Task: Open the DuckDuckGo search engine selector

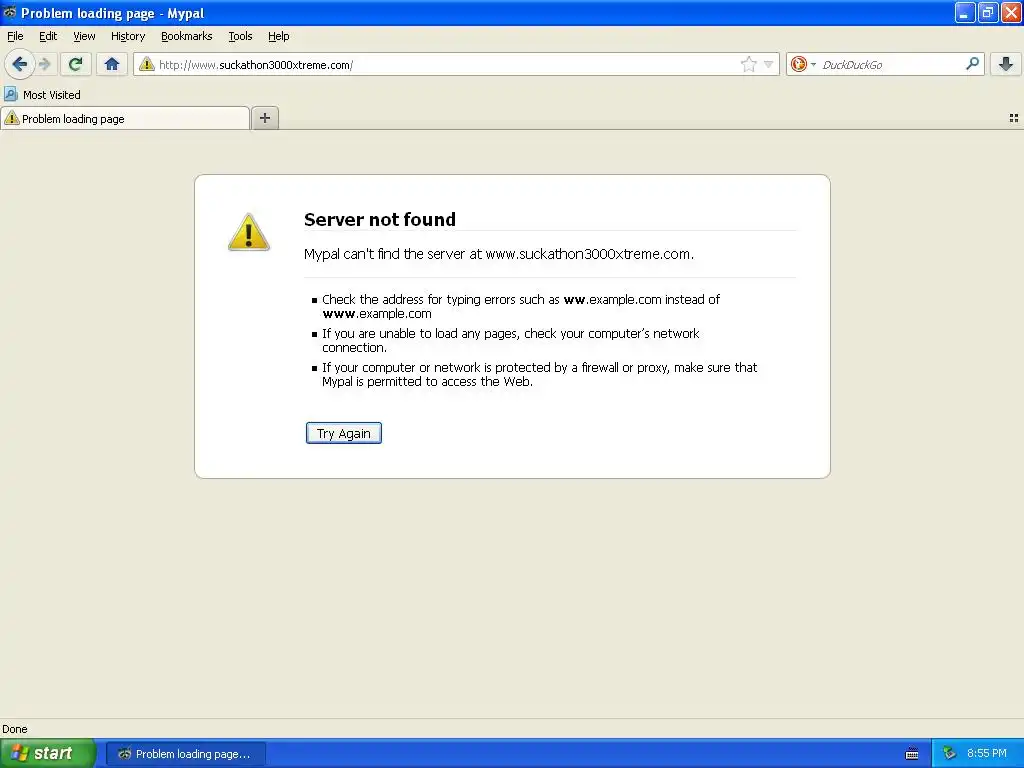Action: click(x=803, y=64)
